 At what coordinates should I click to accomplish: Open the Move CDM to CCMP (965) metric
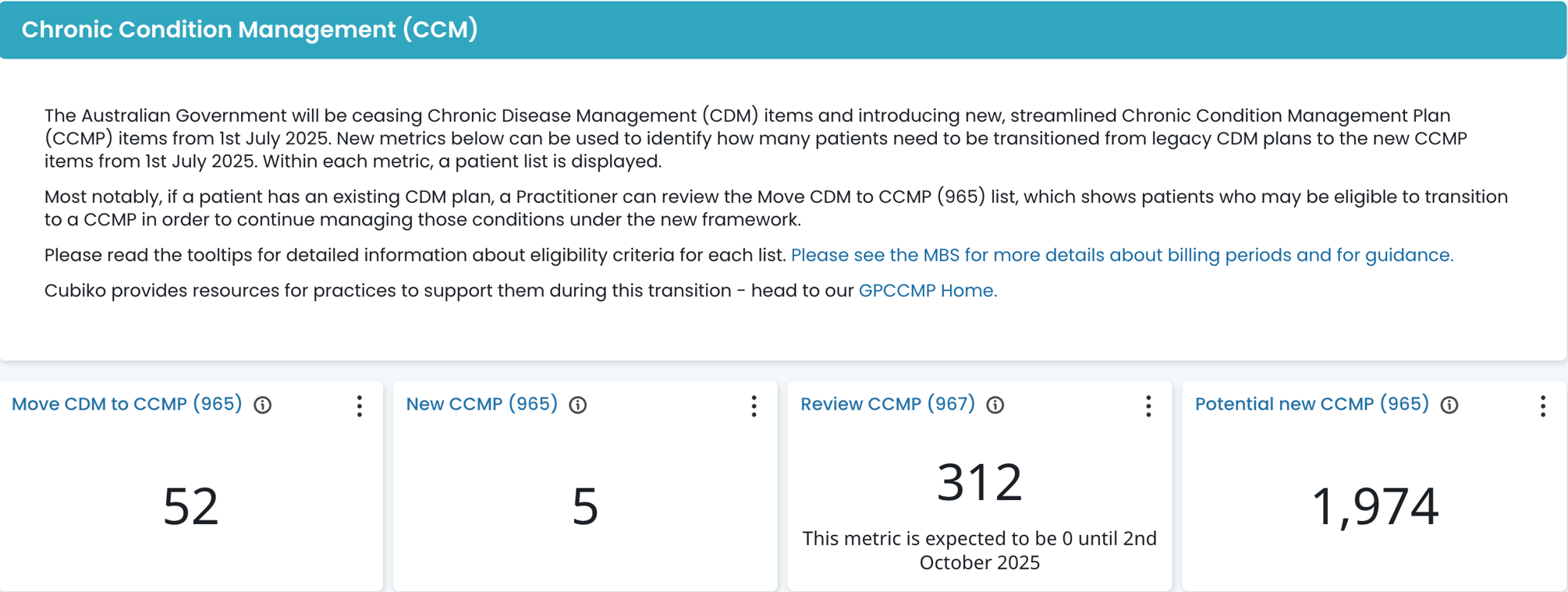126,403
